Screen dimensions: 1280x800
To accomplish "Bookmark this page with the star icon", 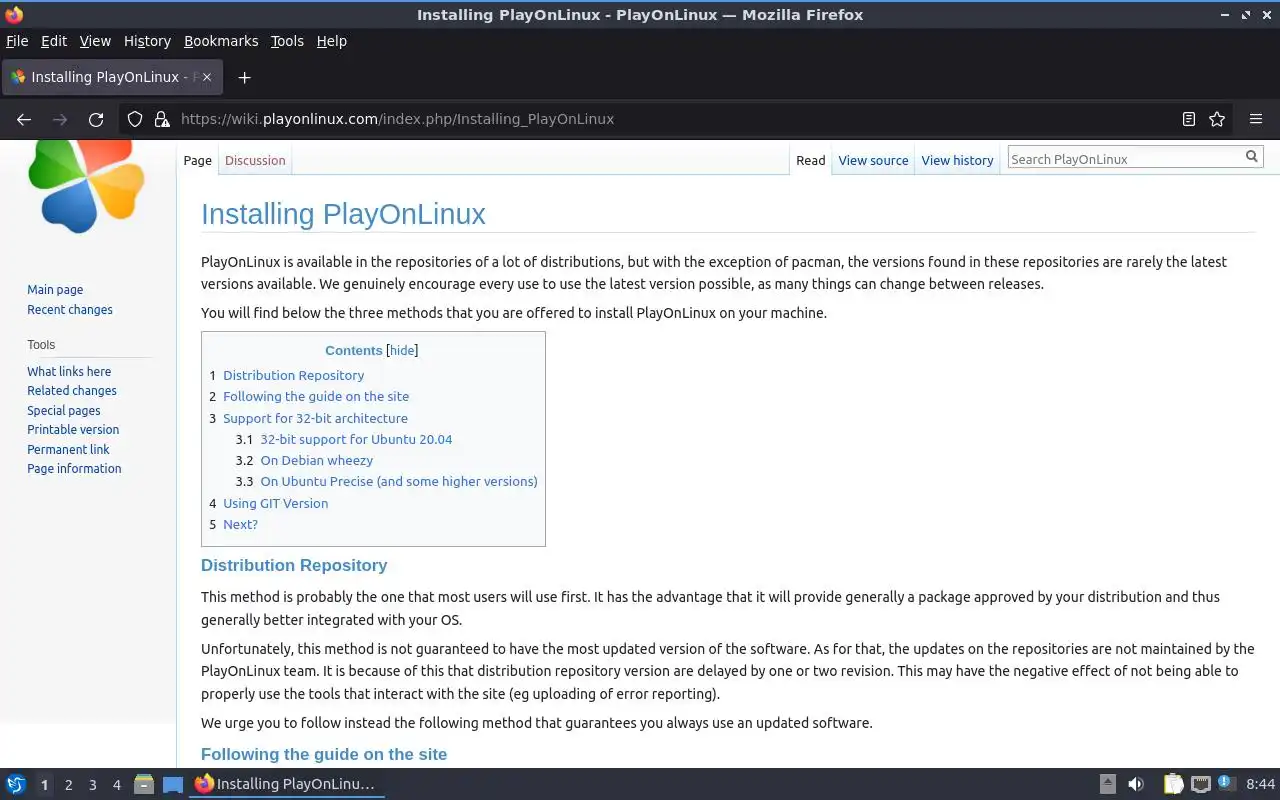I will (x=1217, y=119).
